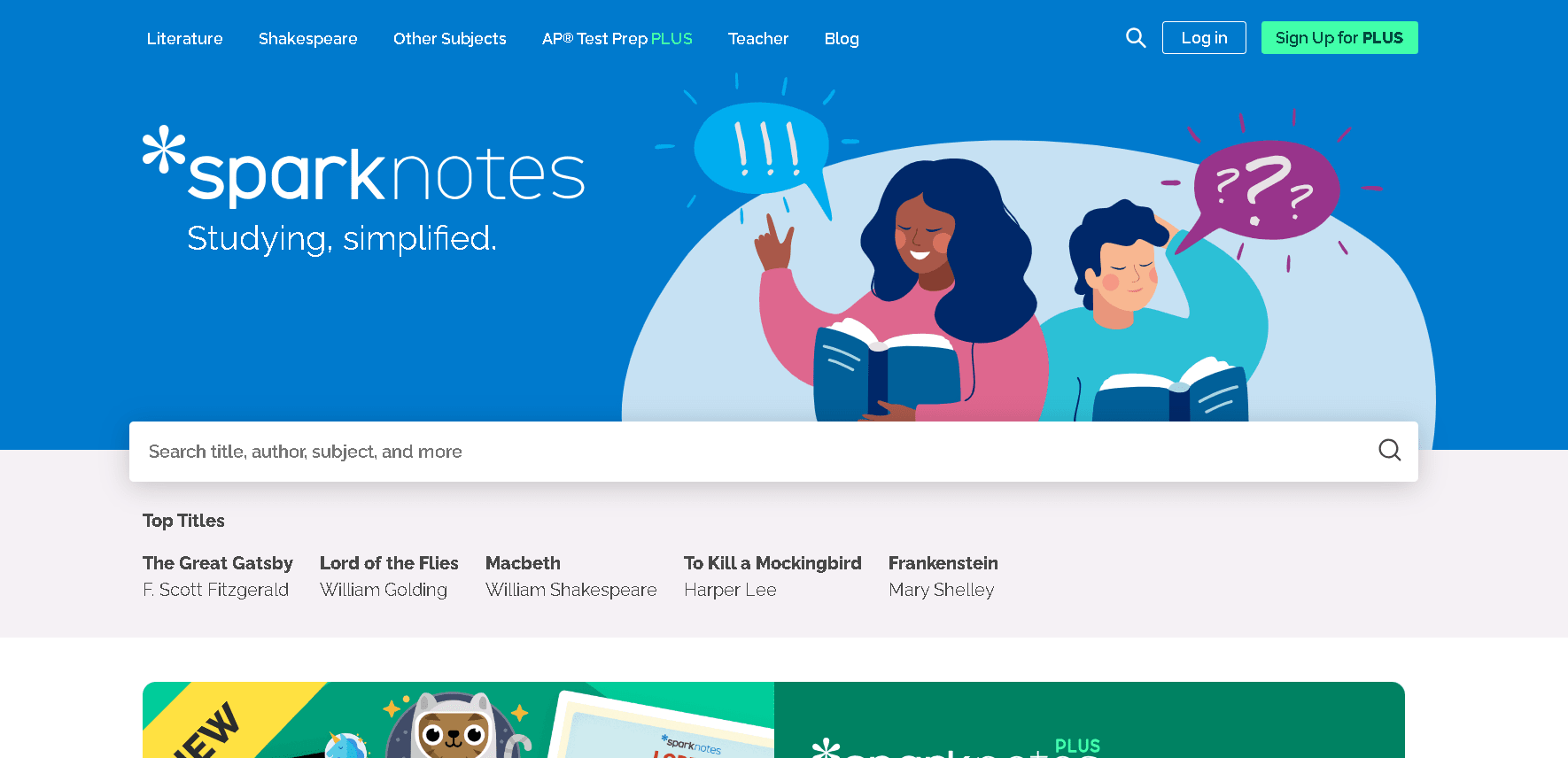Click the Log in button

1204,38
